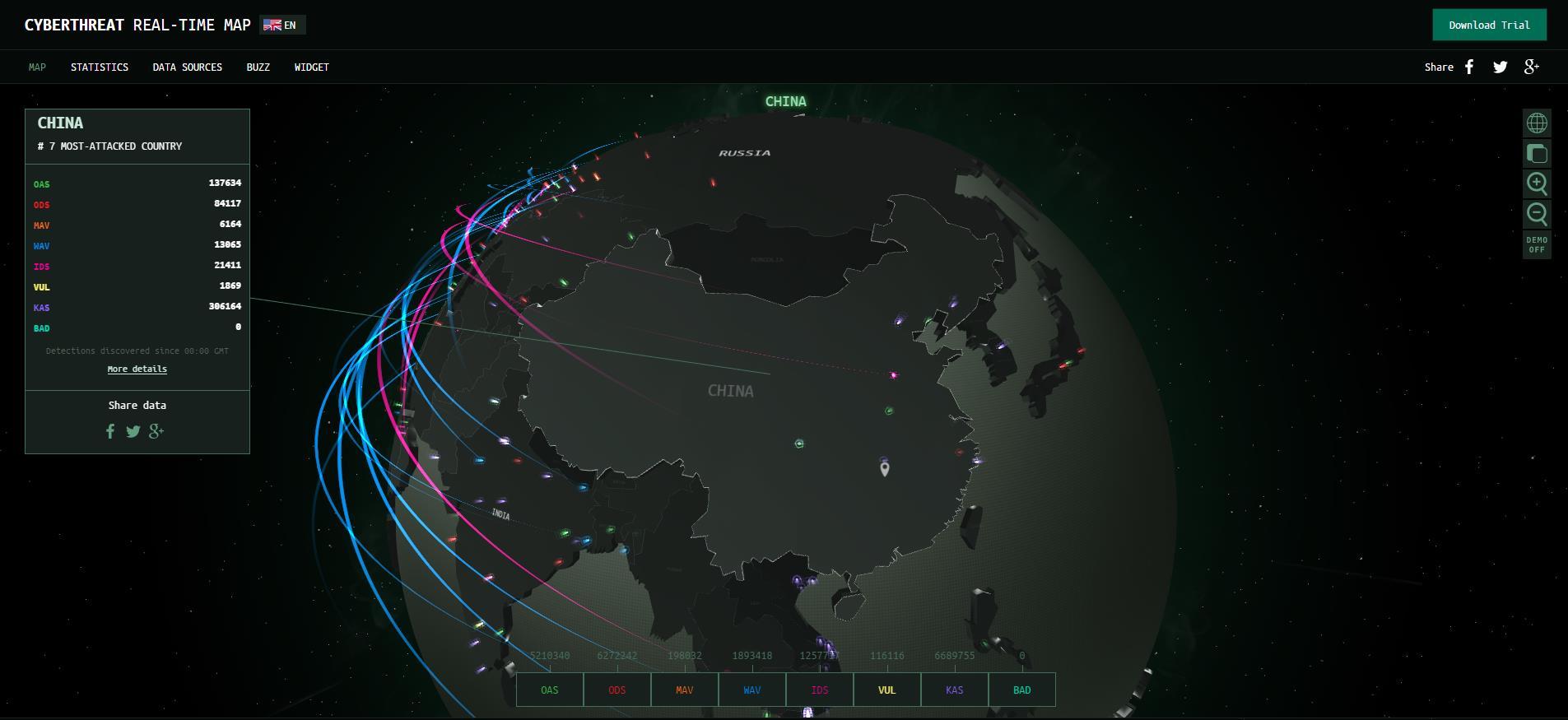Switch to flat plane map view icon

coord(1537,154)
